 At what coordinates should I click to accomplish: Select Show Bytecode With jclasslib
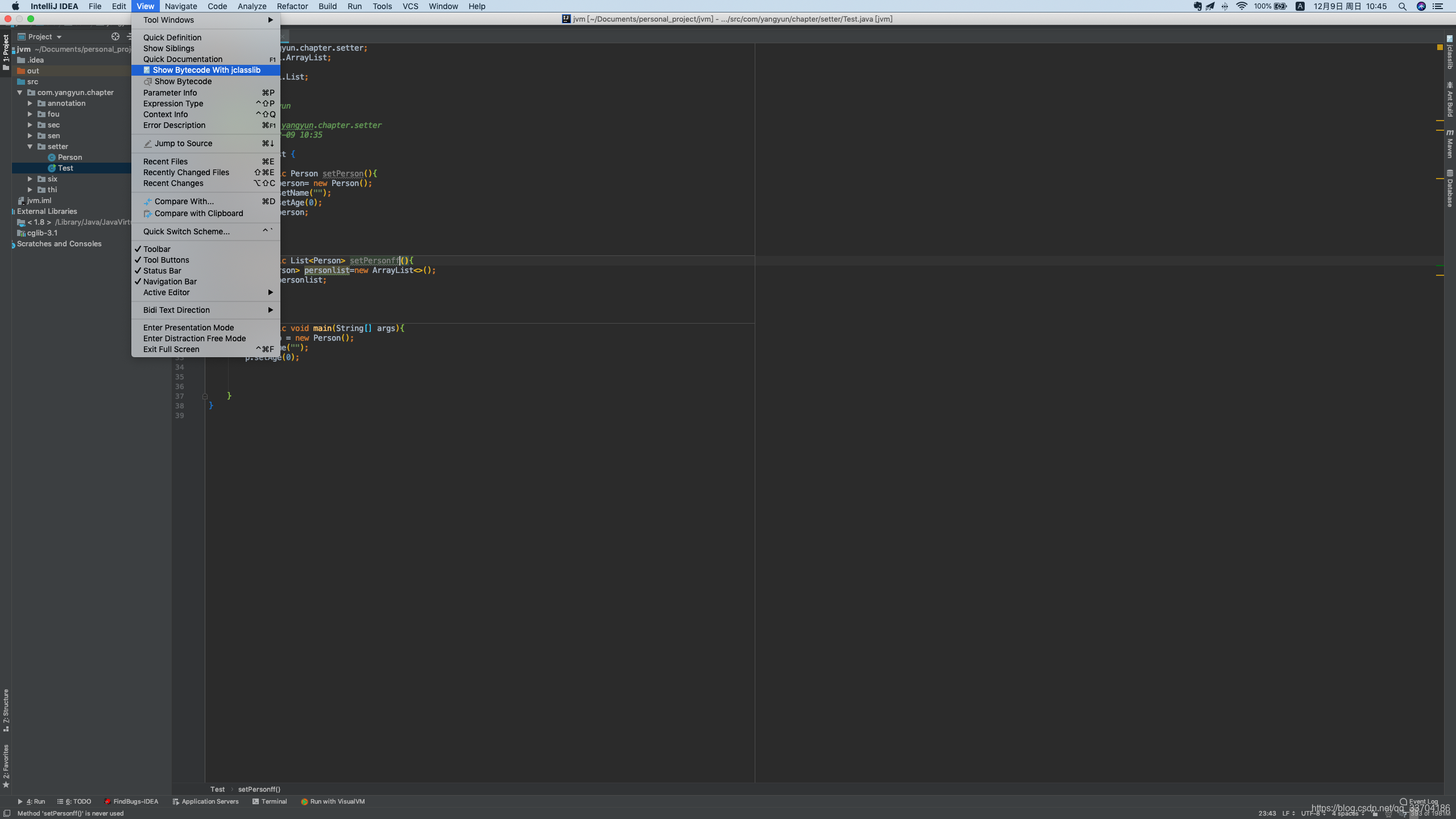(205, 70)
